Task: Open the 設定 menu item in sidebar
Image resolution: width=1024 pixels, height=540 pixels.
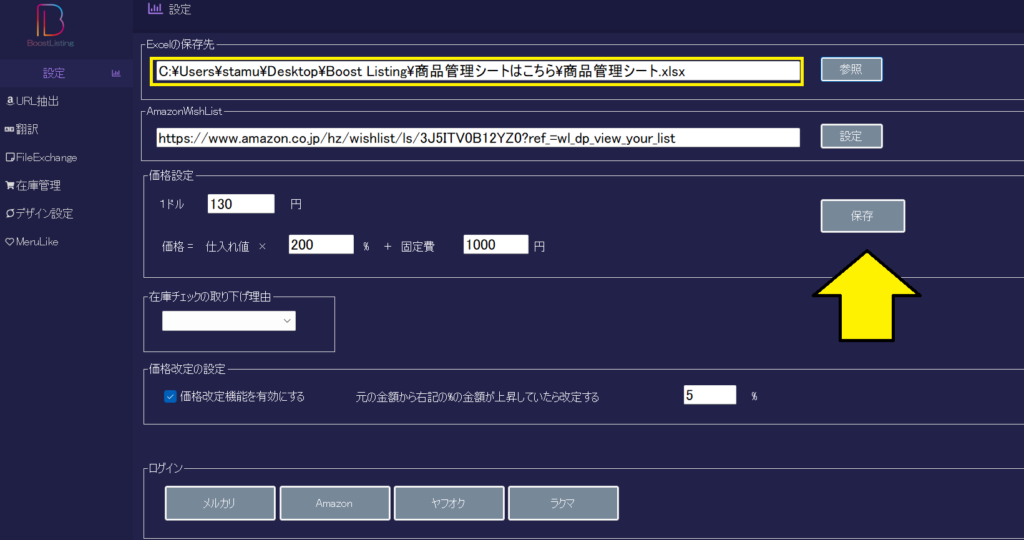Action: 54,73
